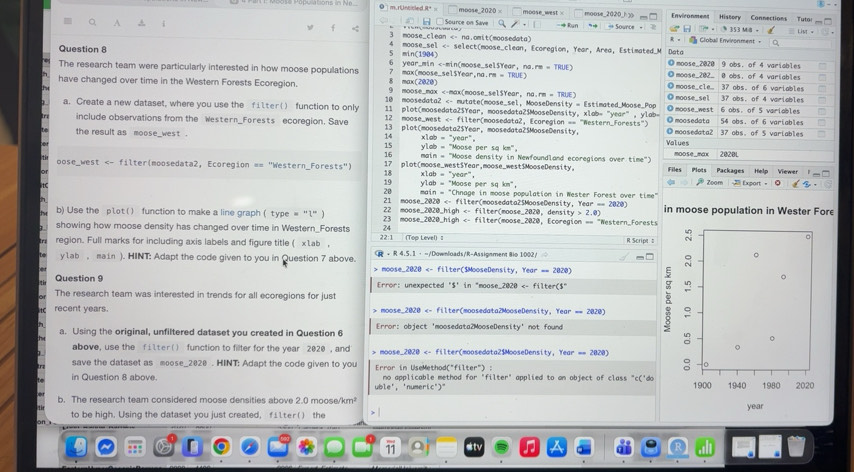Toggle Source on Save checkbox
This screenshot has height=472, width=854.
pyautogui.click(x=438, y=22)
